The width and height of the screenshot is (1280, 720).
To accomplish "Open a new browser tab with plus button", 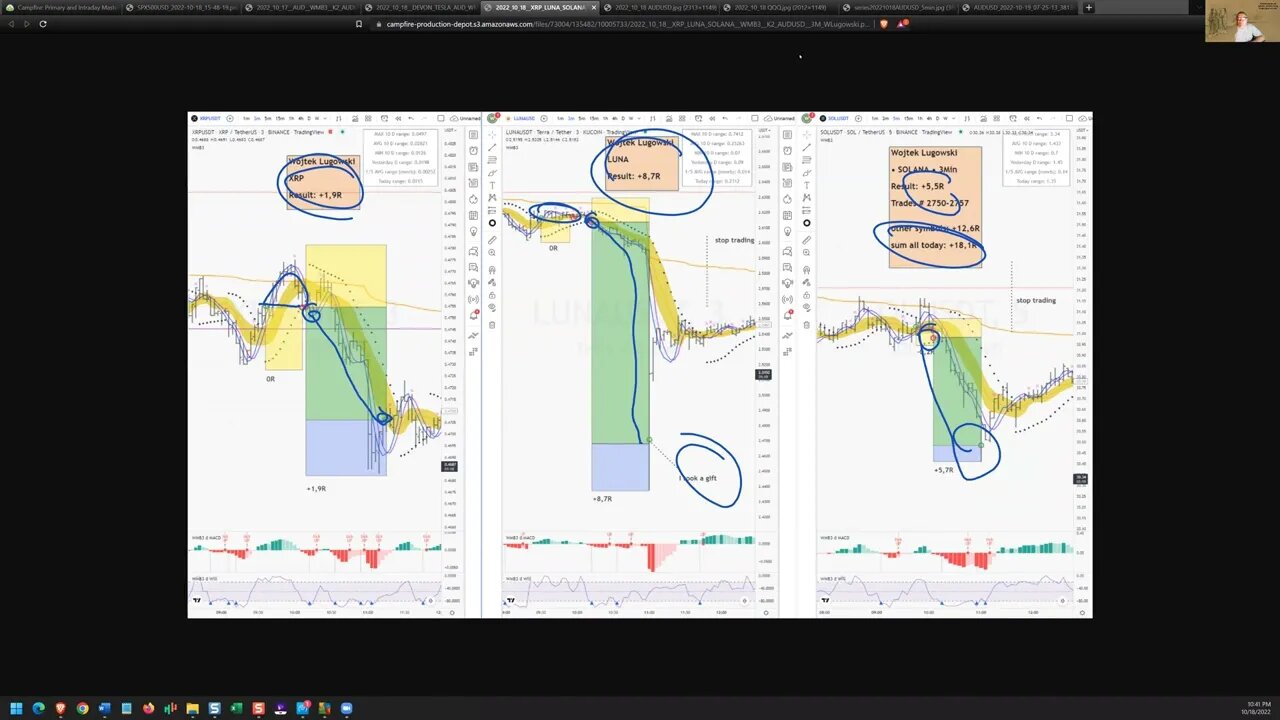I will pyautogui.click(x=1089, y=7).
